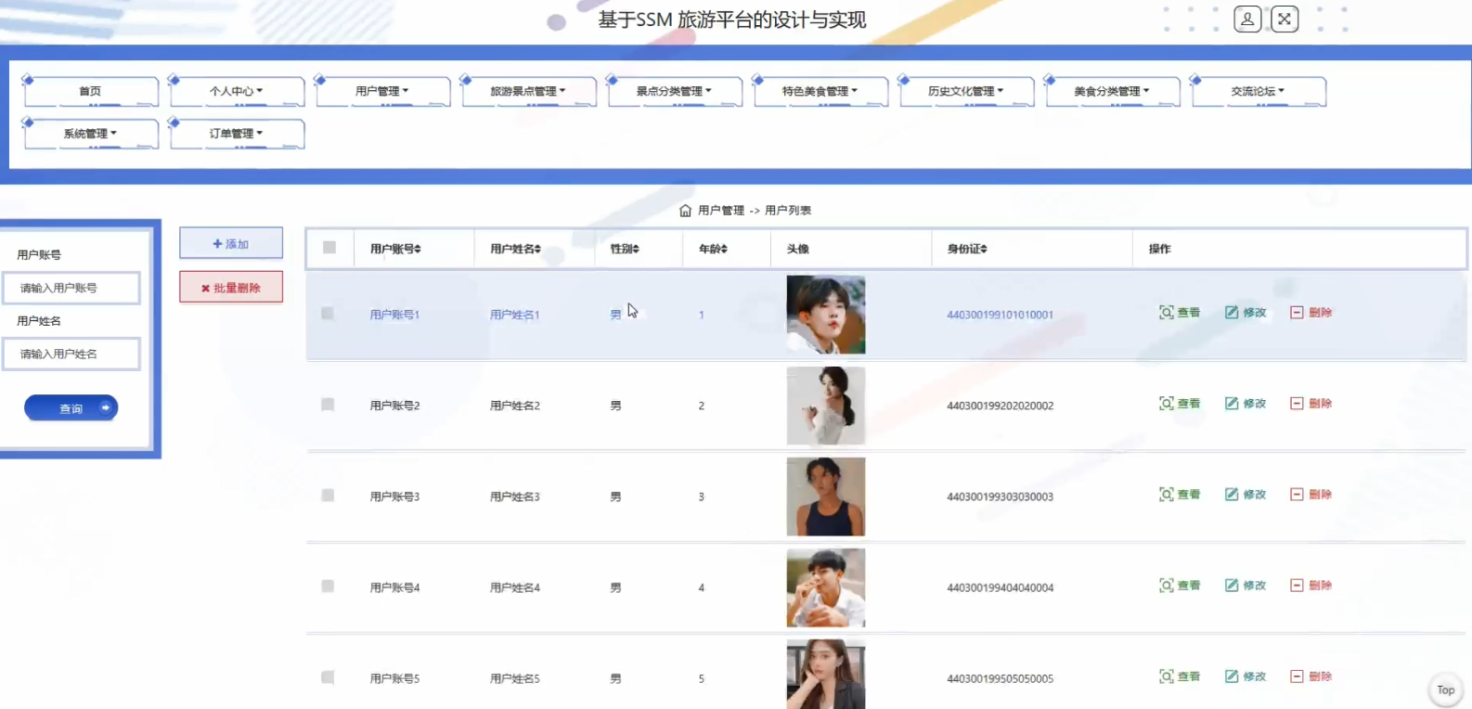Sort by 年龄 column sort arrows
Screen dimensions: 1472x709
click(724, 249)
